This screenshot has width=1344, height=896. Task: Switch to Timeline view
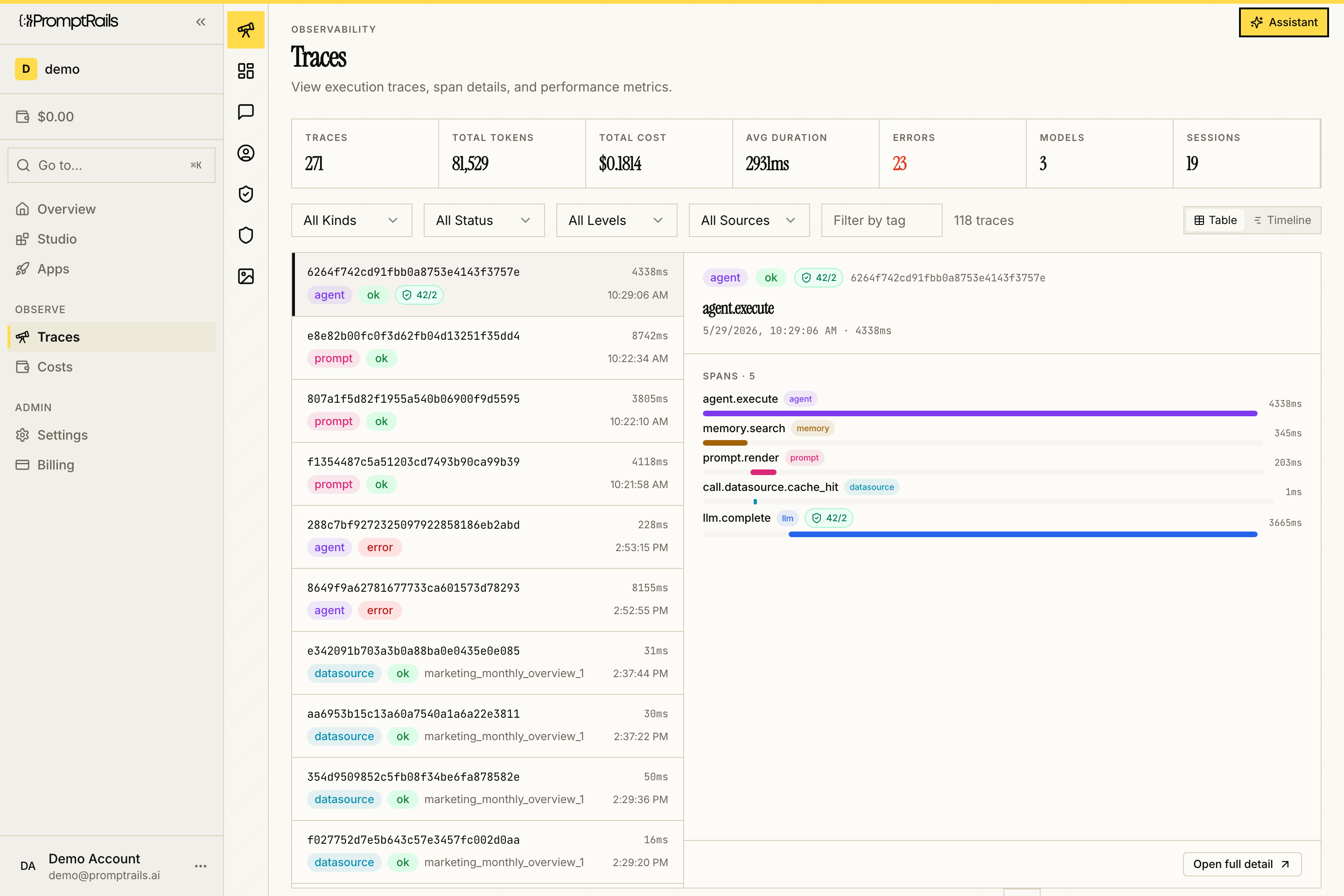1282,220
